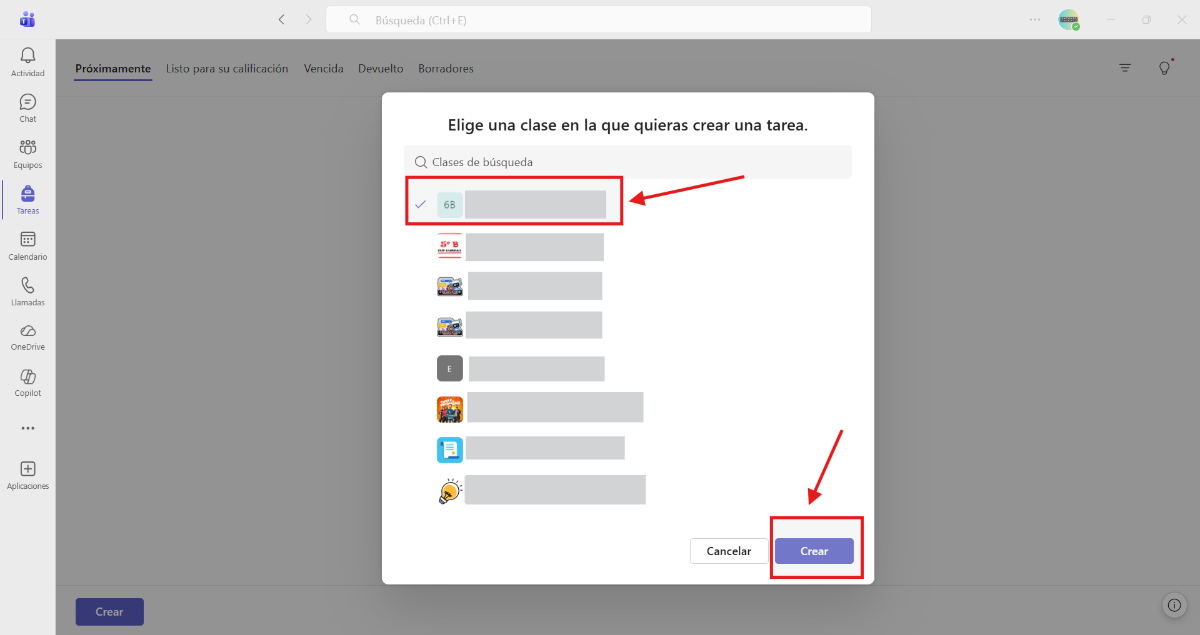Click Clases de búsqueda search field
This screenshot has height=635, width=1200.
[628, 162]
